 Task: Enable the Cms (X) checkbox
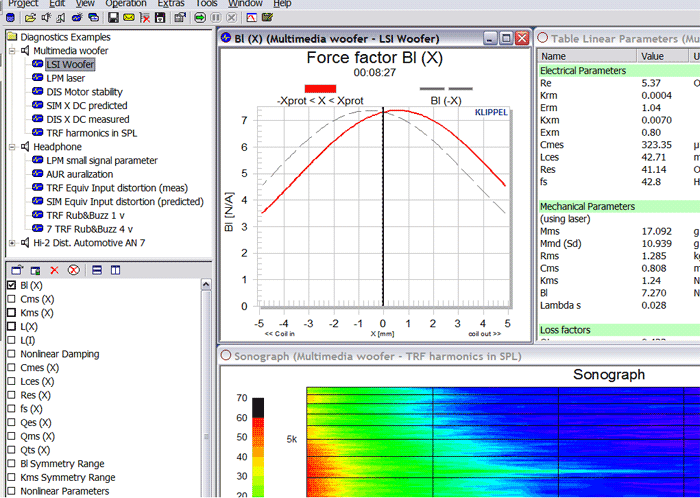(x=12, y=299)
